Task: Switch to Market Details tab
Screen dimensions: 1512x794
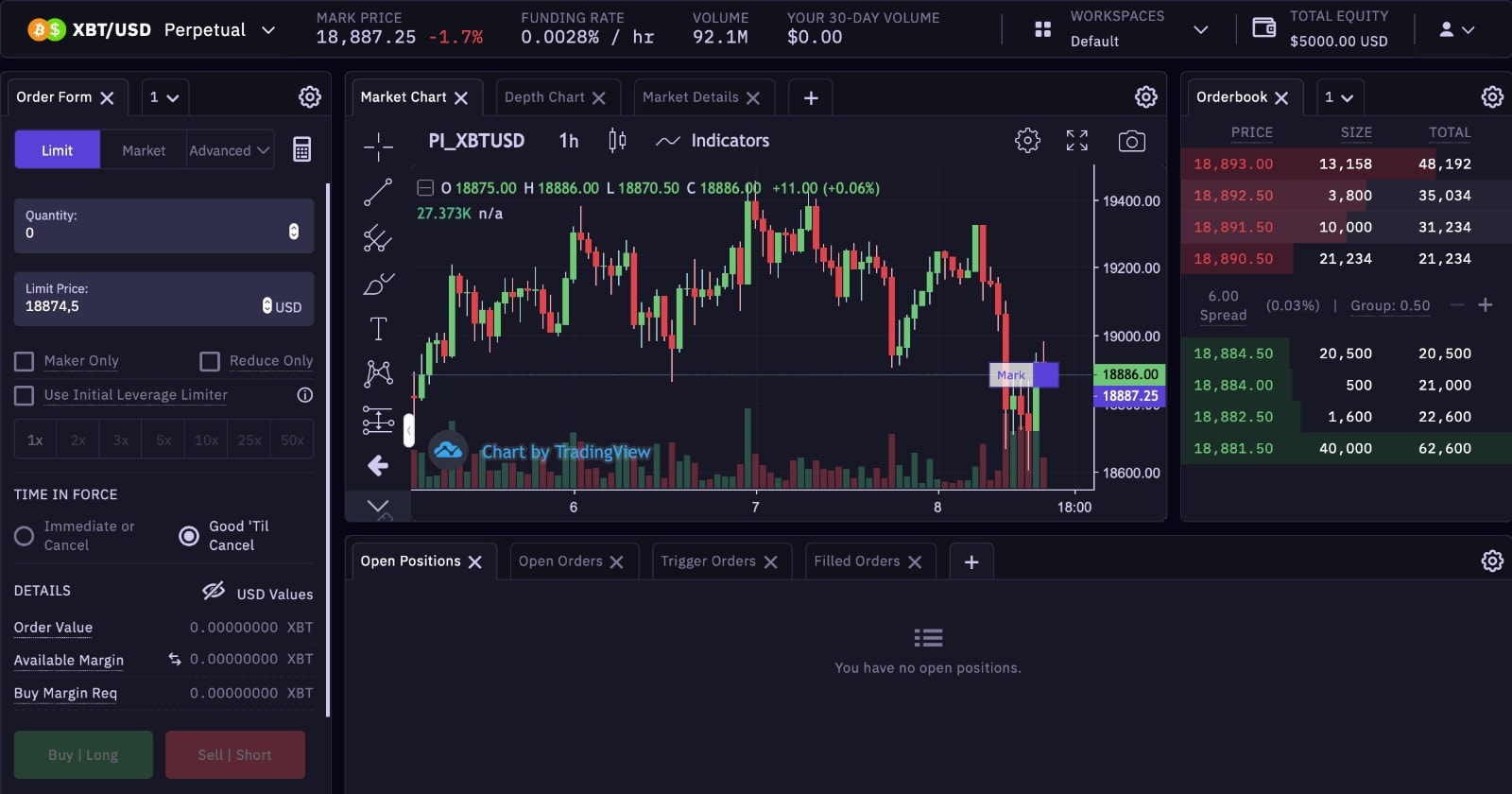Action: pyautogui.click(x=691, y=97)
